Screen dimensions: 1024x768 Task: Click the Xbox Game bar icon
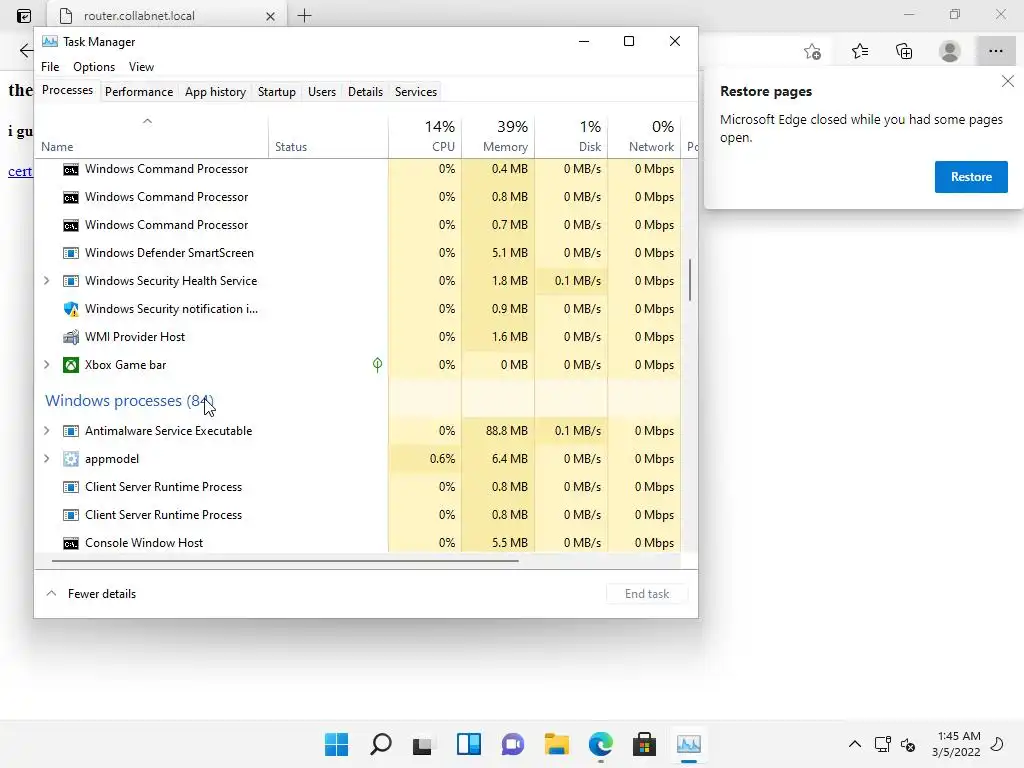[71, 365]
